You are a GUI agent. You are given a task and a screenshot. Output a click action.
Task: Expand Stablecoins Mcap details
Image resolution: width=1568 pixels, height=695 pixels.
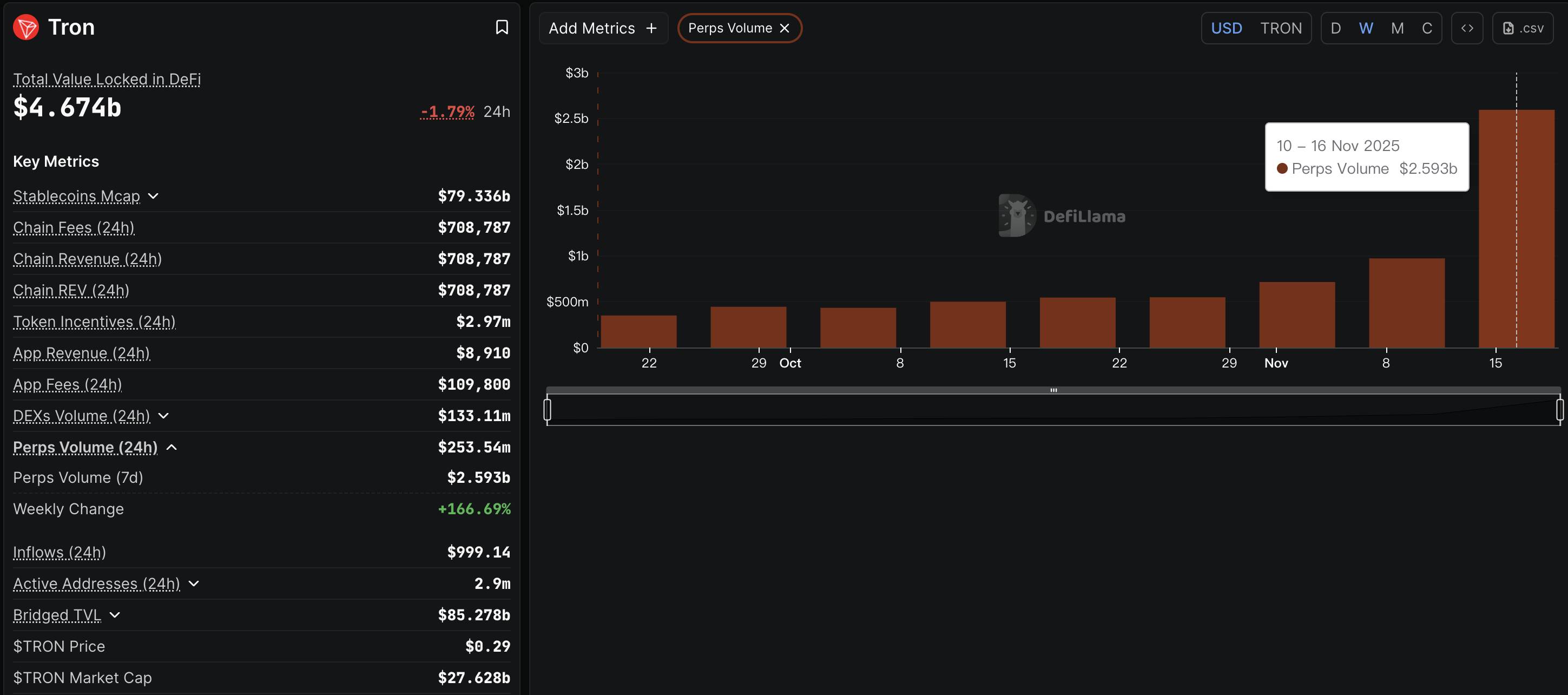click(x=154, y=196)
